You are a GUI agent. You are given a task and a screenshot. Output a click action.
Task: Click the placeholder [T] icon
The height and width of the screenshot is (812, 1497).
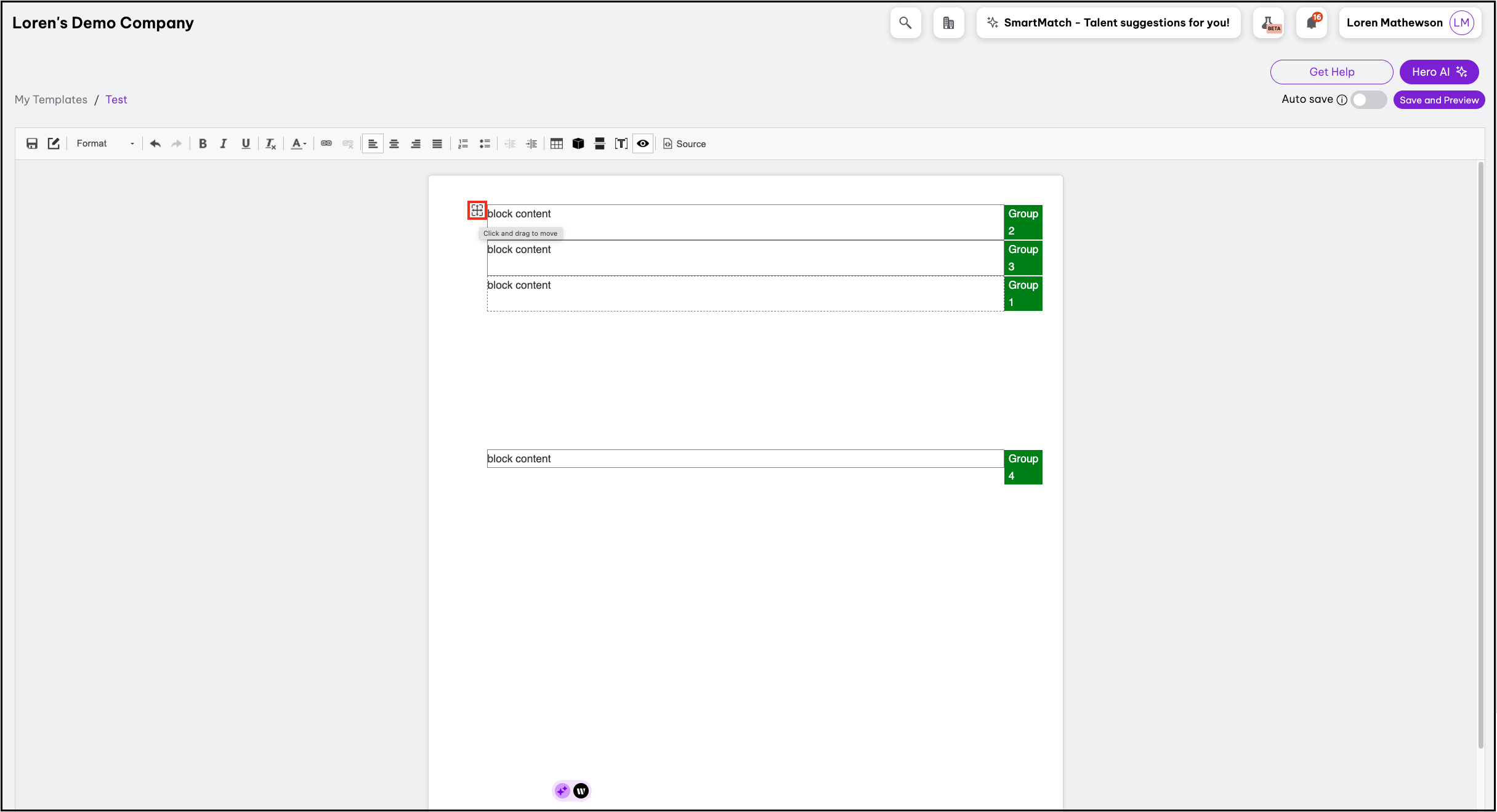pyautogui.click(x=621, y=143)
